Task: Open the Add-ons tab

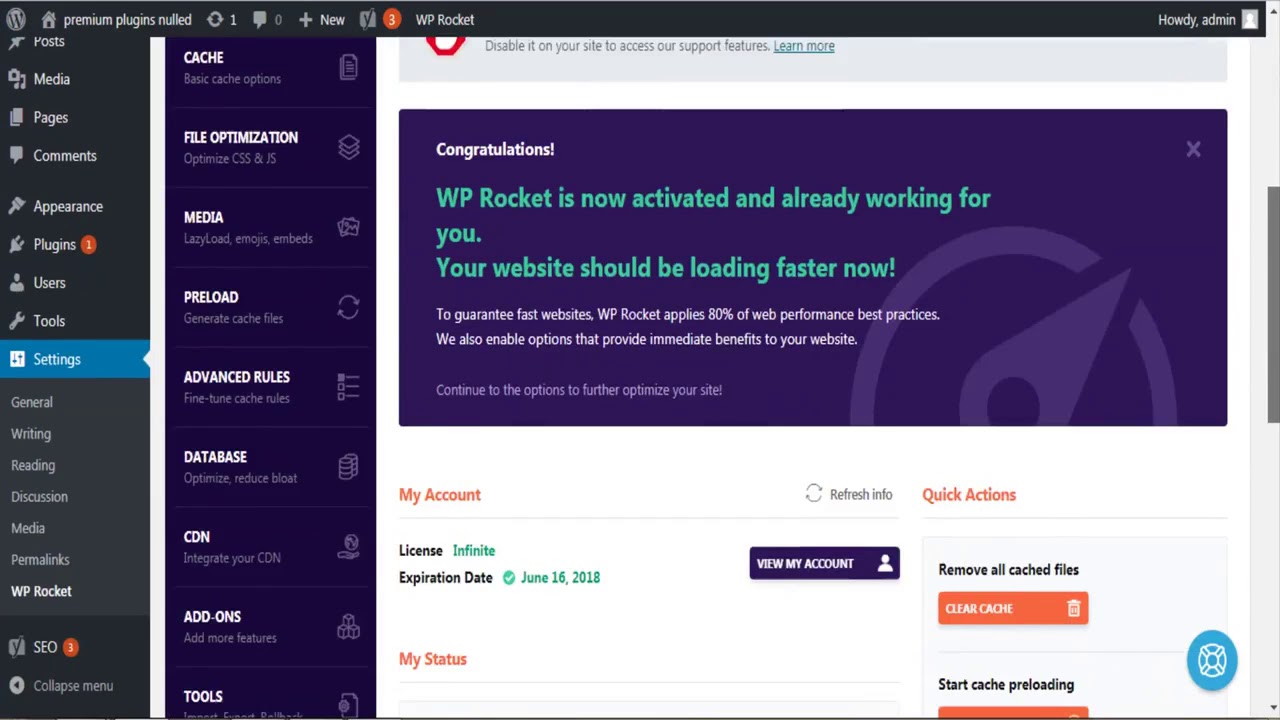Action: point(270,626)
